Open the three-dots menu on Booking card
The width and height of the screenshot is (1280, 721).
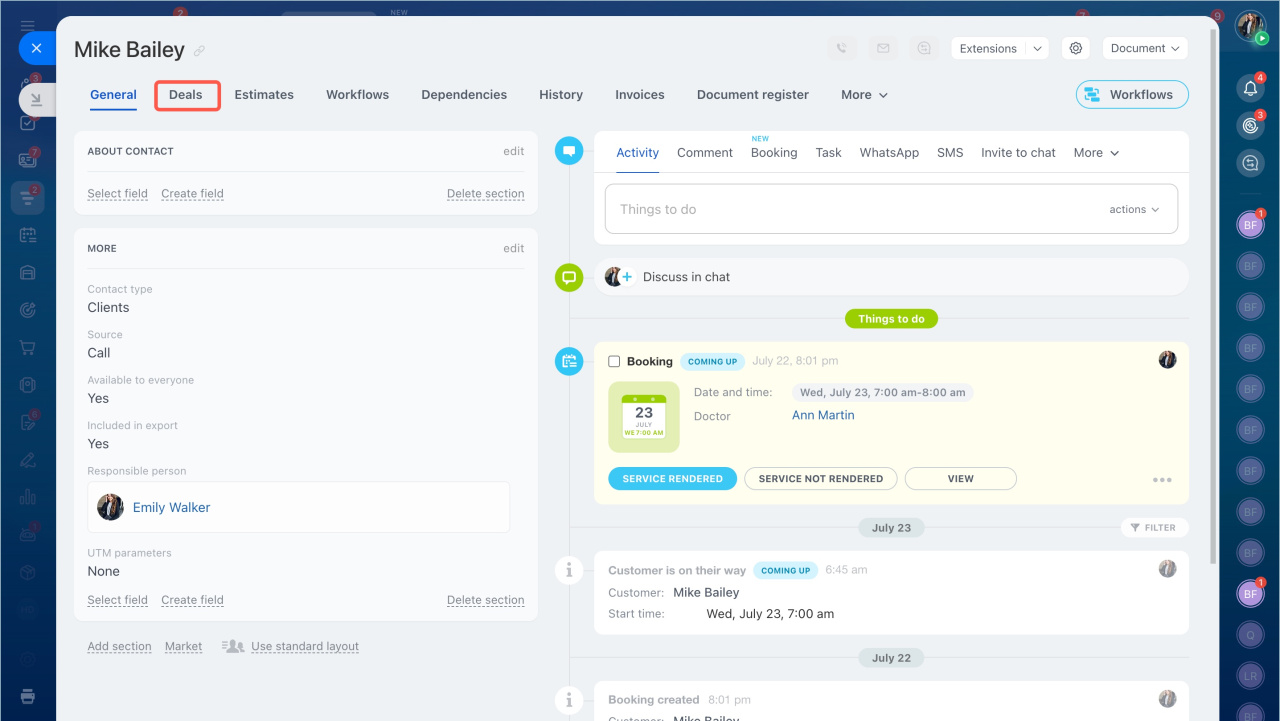pyautogui.click(x=1161, y=480)
